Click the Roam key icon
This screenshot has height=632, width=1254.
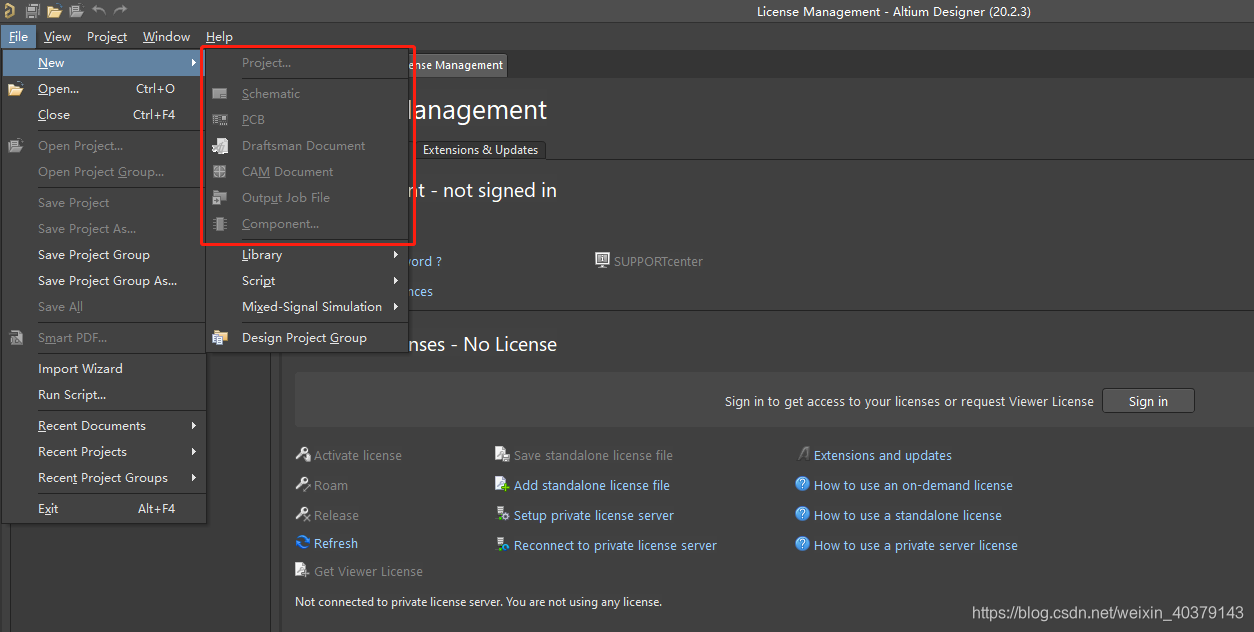303,485
